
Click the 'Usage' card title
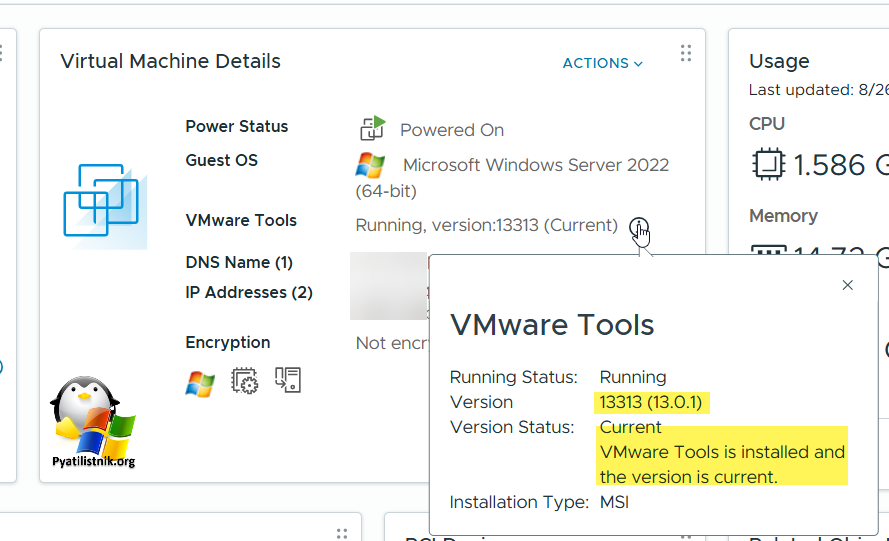[x=779, y=61]
